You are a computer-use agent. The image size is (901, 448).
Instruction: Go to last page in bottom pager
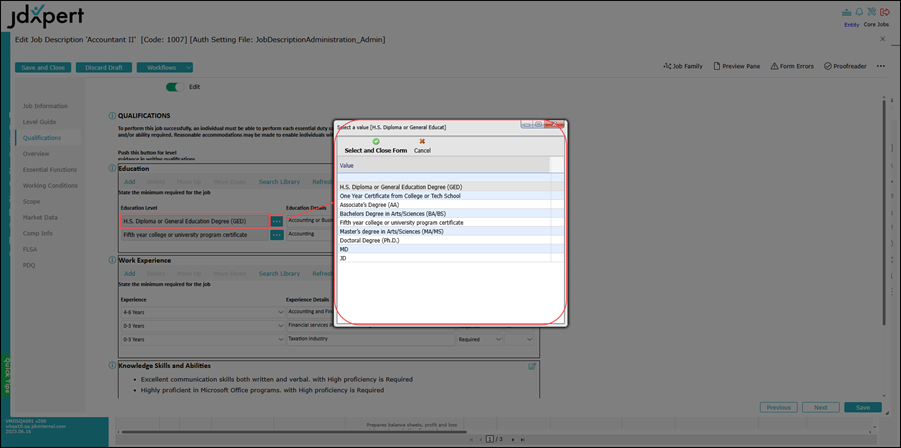click(522, 439)
